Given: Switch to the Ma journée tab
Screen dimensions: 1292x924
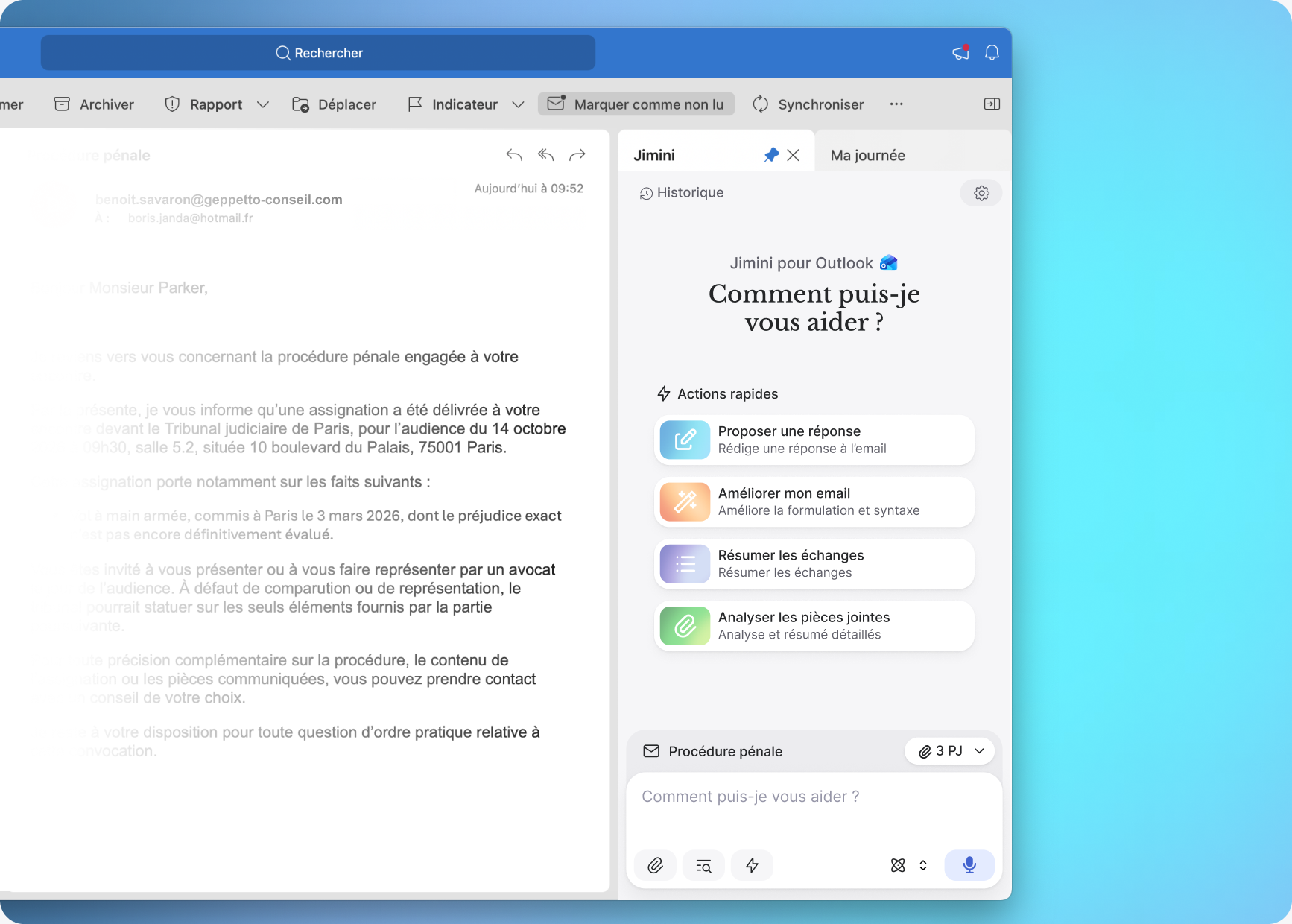Looking at the screenshot, I should (868, 155).
